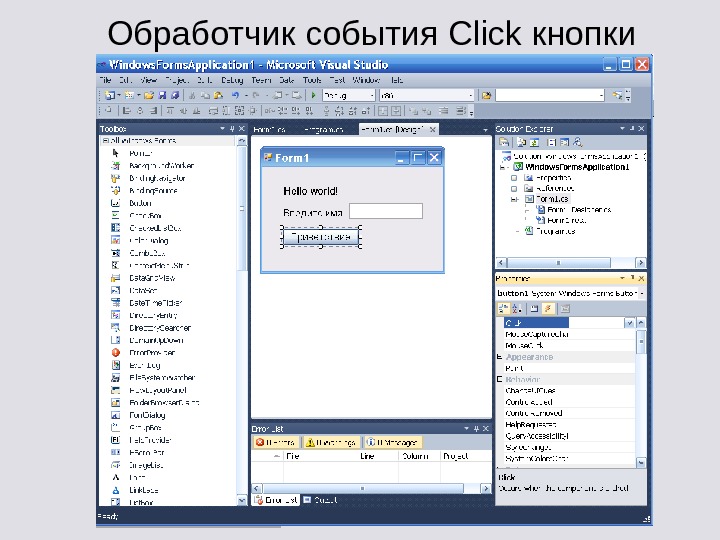Viewport: 720px width, 540px height.
Task: Close the Form1.cs [Design] tab
Action: 433,129
